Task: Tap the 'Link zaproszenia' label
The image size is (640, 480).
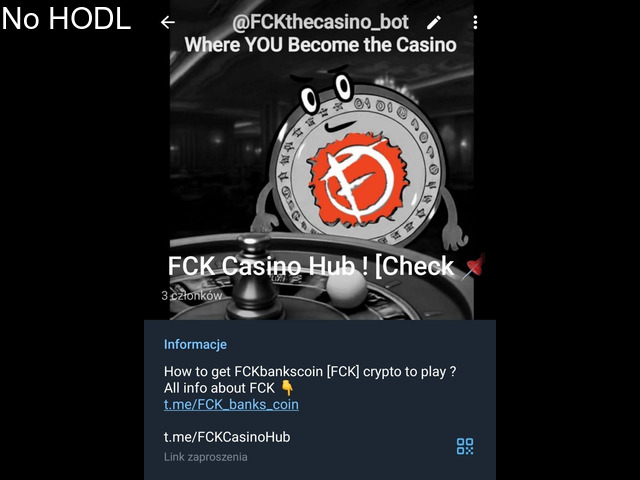Action: tap(205, 457)
